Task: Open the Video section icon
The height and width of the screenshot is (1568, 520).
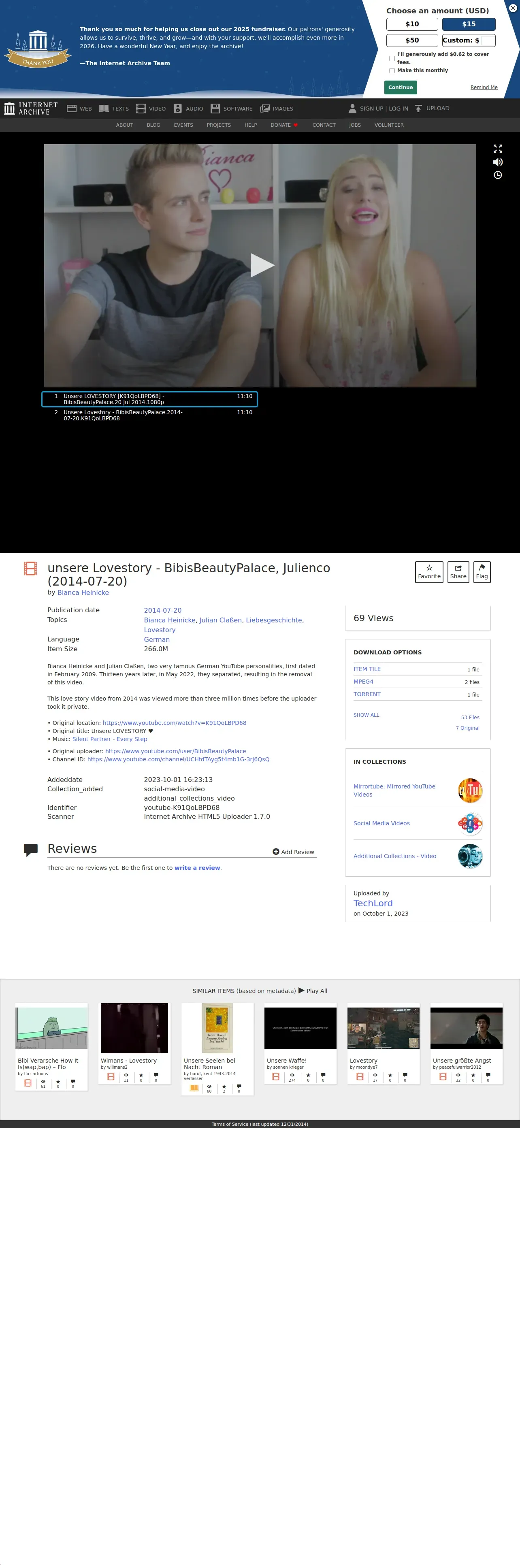Action: 141,109
